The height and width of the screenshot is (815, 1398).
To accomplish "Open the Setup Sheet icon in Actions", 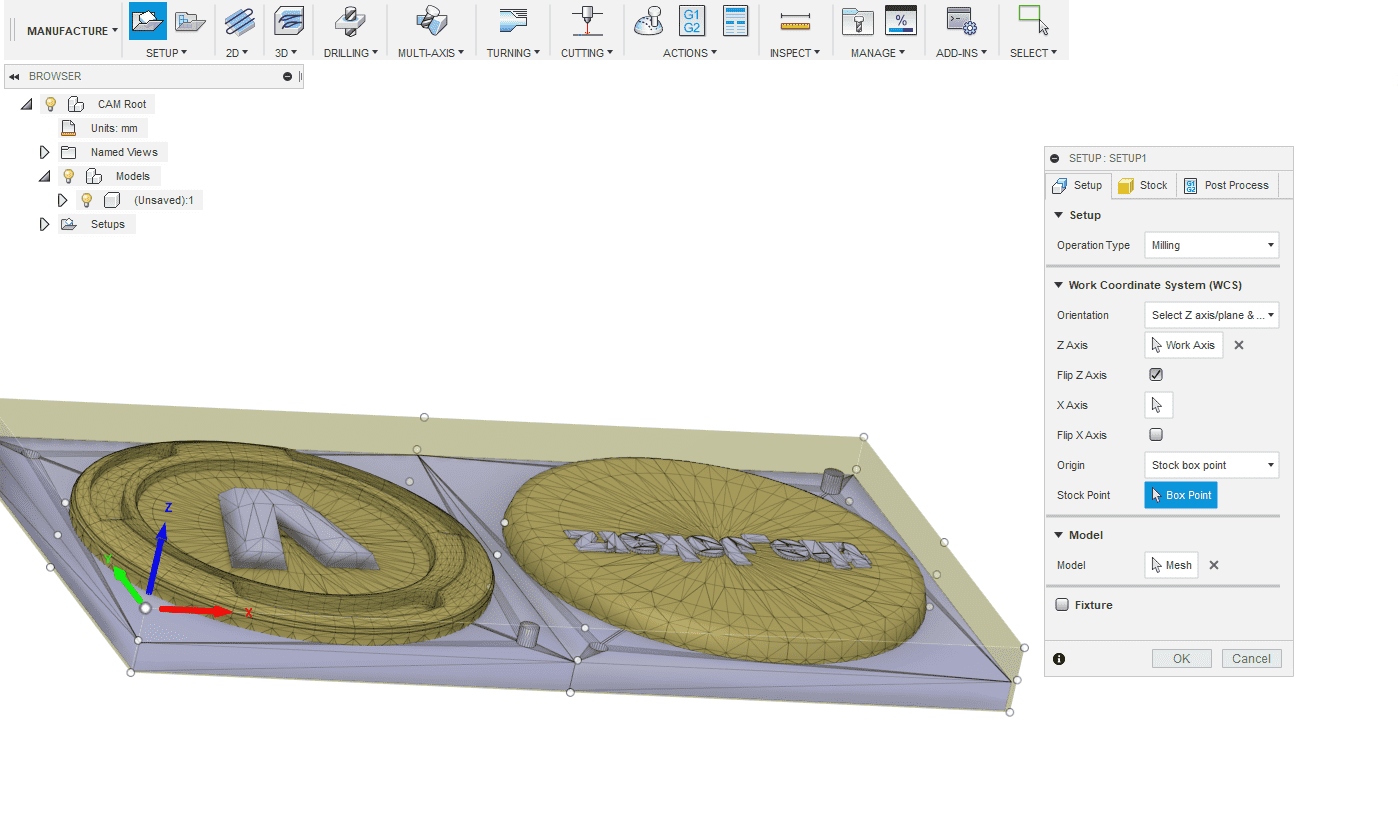I will click(x=735, y=20).
